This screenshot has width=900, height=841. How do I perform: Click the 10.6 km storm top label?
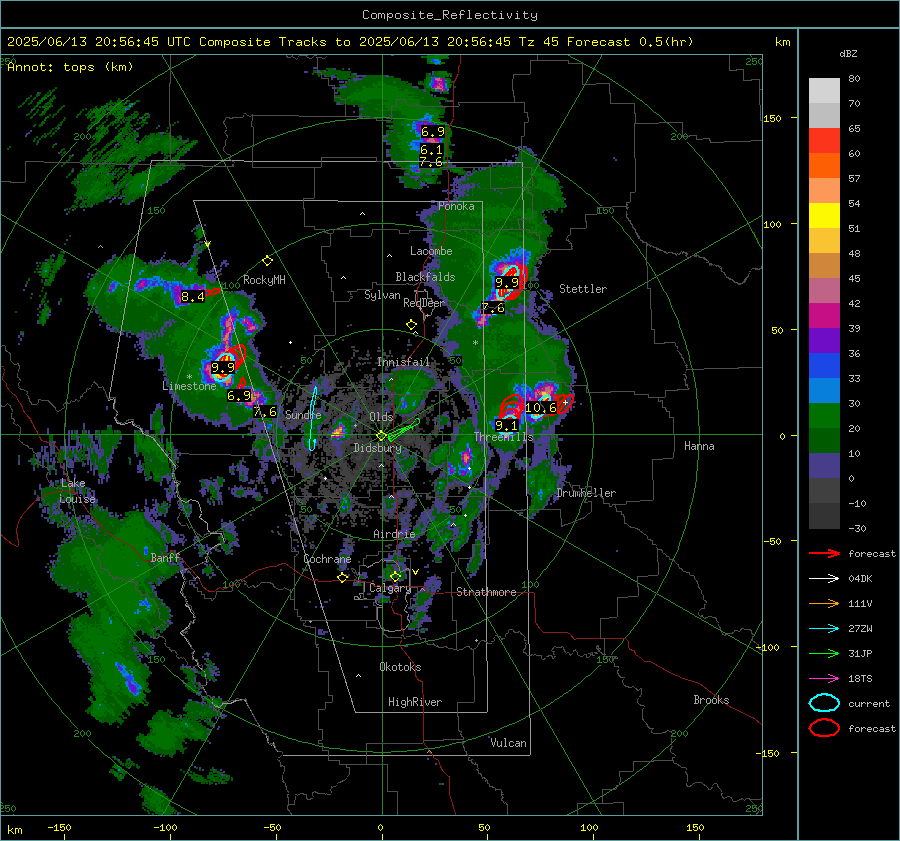541,408
